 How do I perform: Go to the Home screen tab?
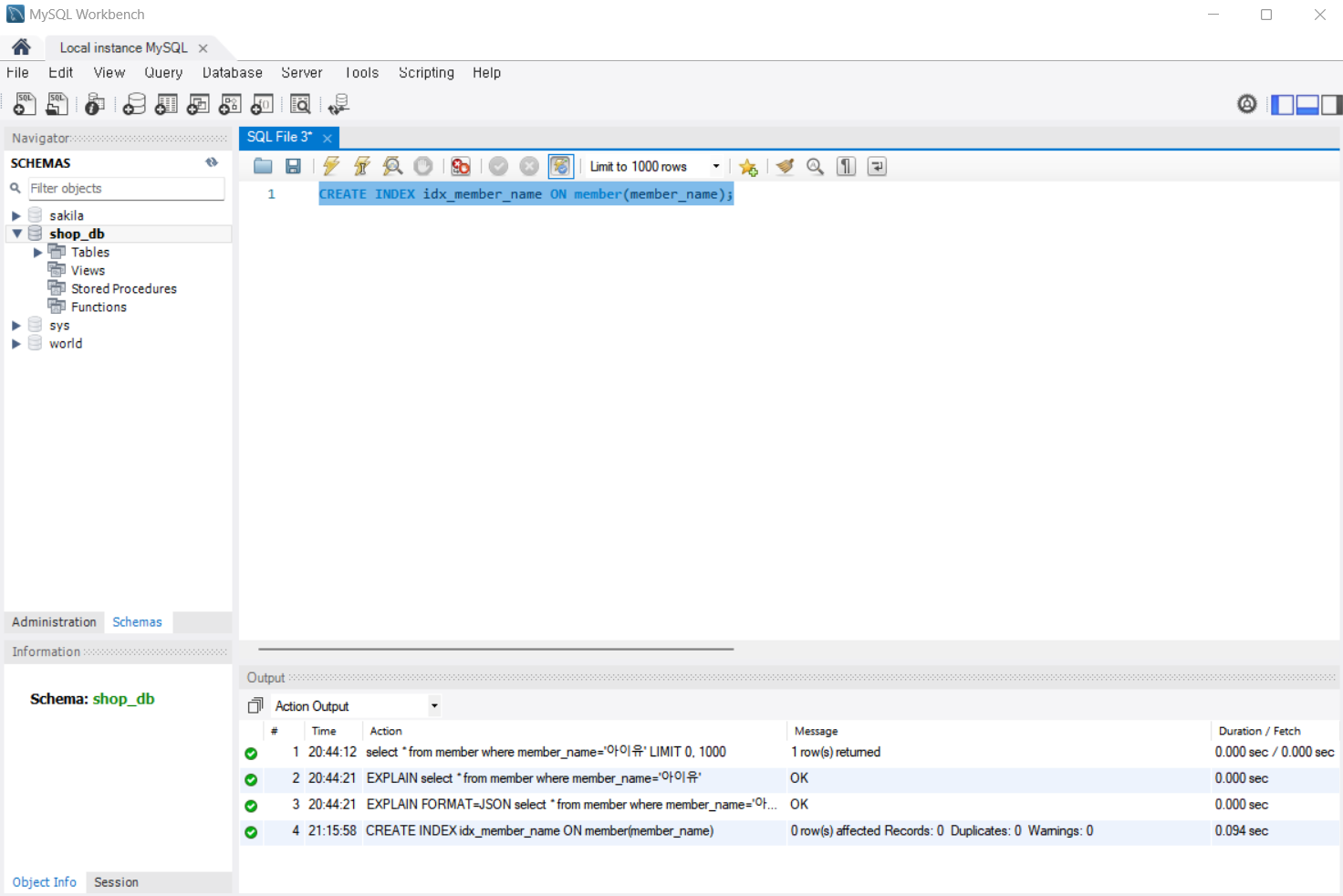(21, 47)
